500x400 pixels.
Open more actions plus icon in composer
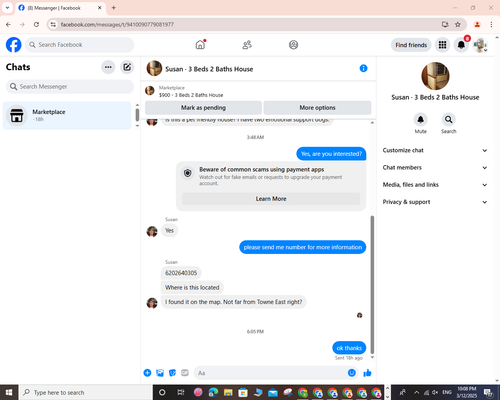coord(147,373)
